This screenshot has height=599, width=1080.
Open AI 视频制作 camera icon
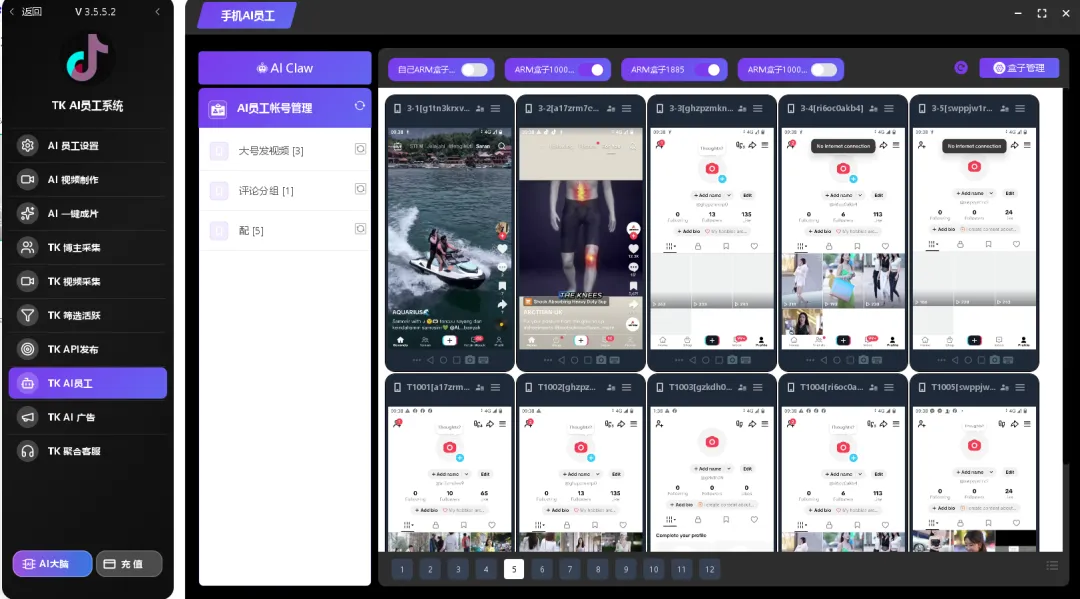point(28,180)
